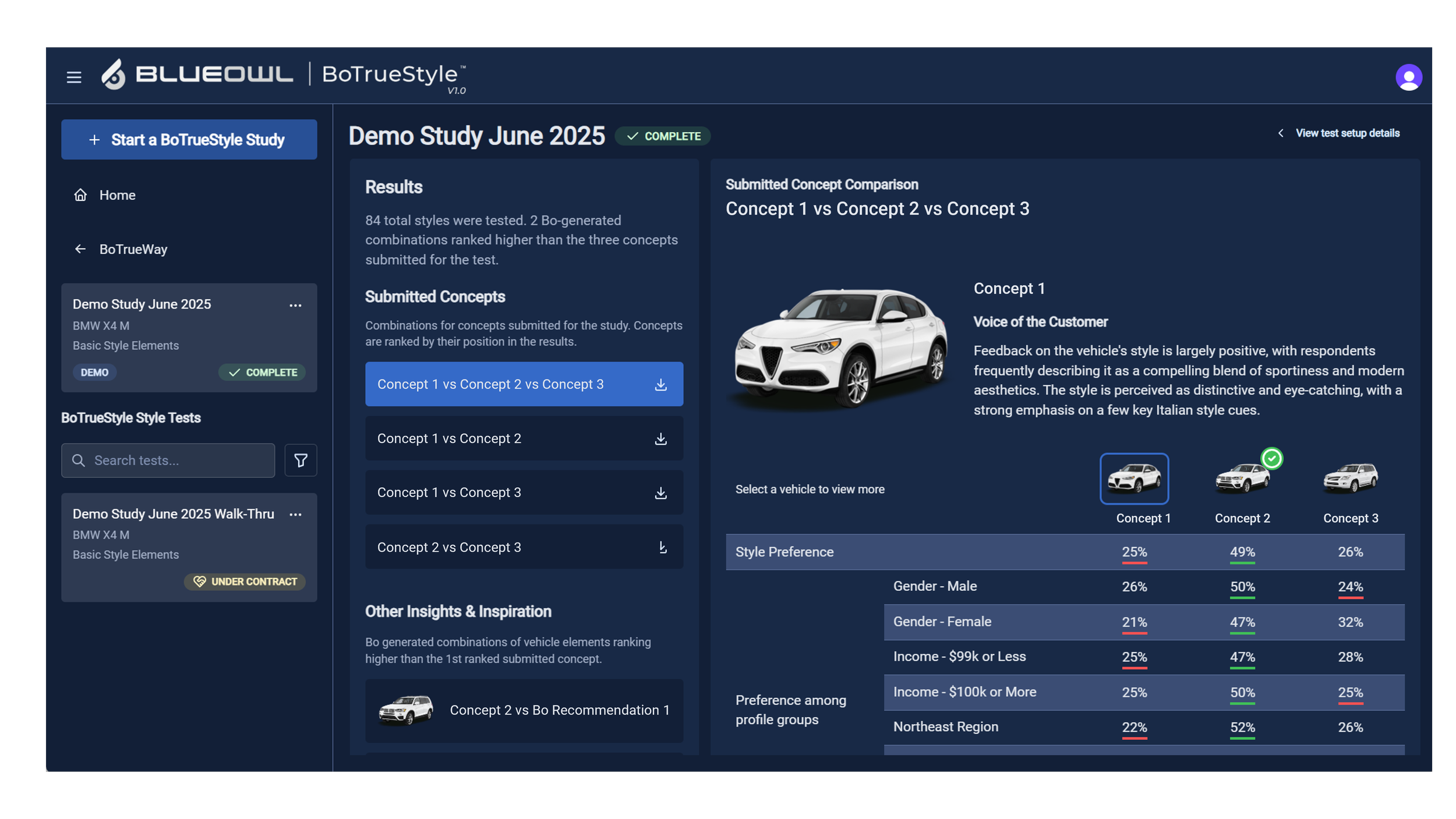View test setup details
This screenshot has width=1456, height=819.
pyautogui.click(x=1347, y=133)
